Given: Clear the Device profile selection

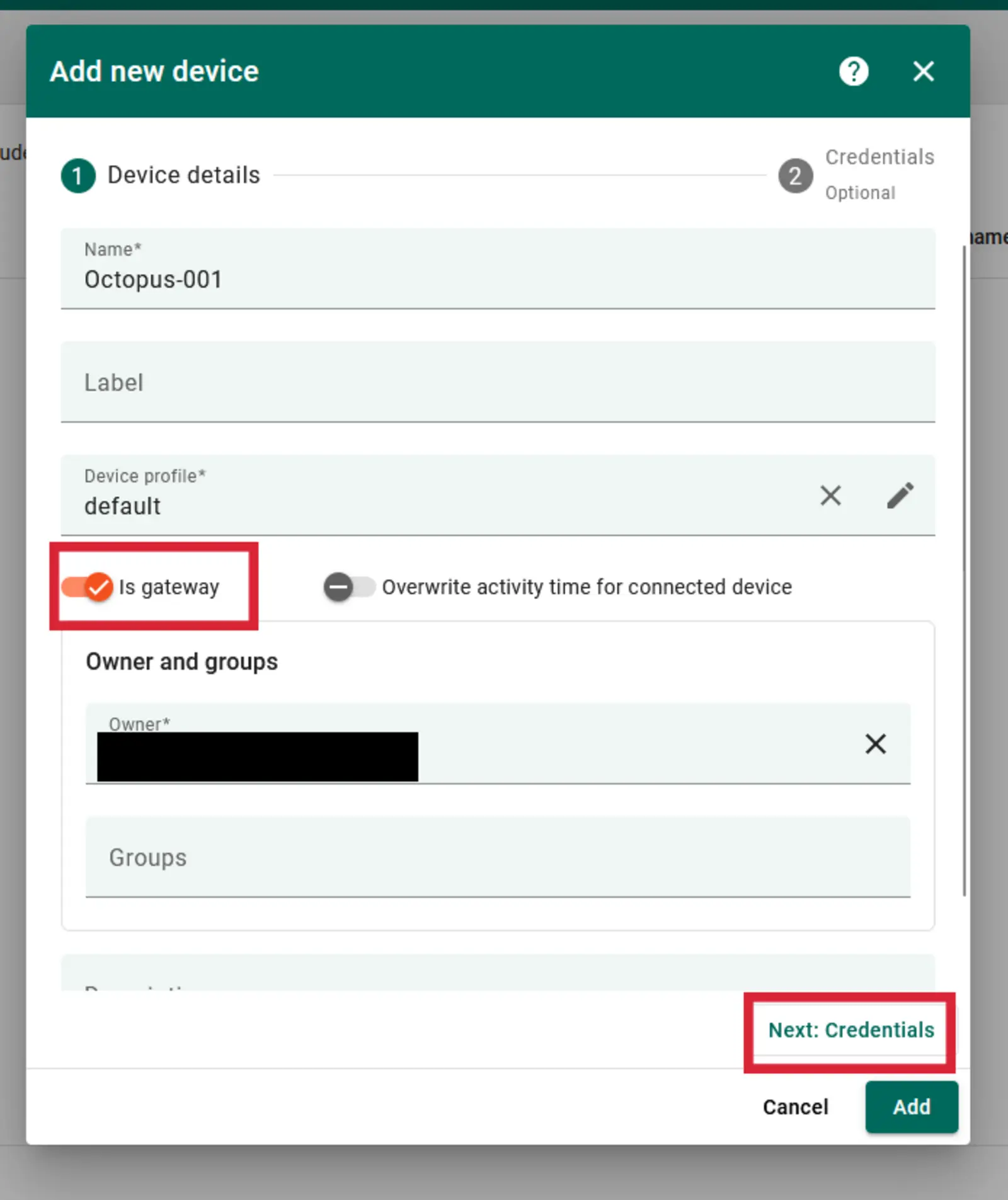Looking at the screenshot, I should coord(830,496).
